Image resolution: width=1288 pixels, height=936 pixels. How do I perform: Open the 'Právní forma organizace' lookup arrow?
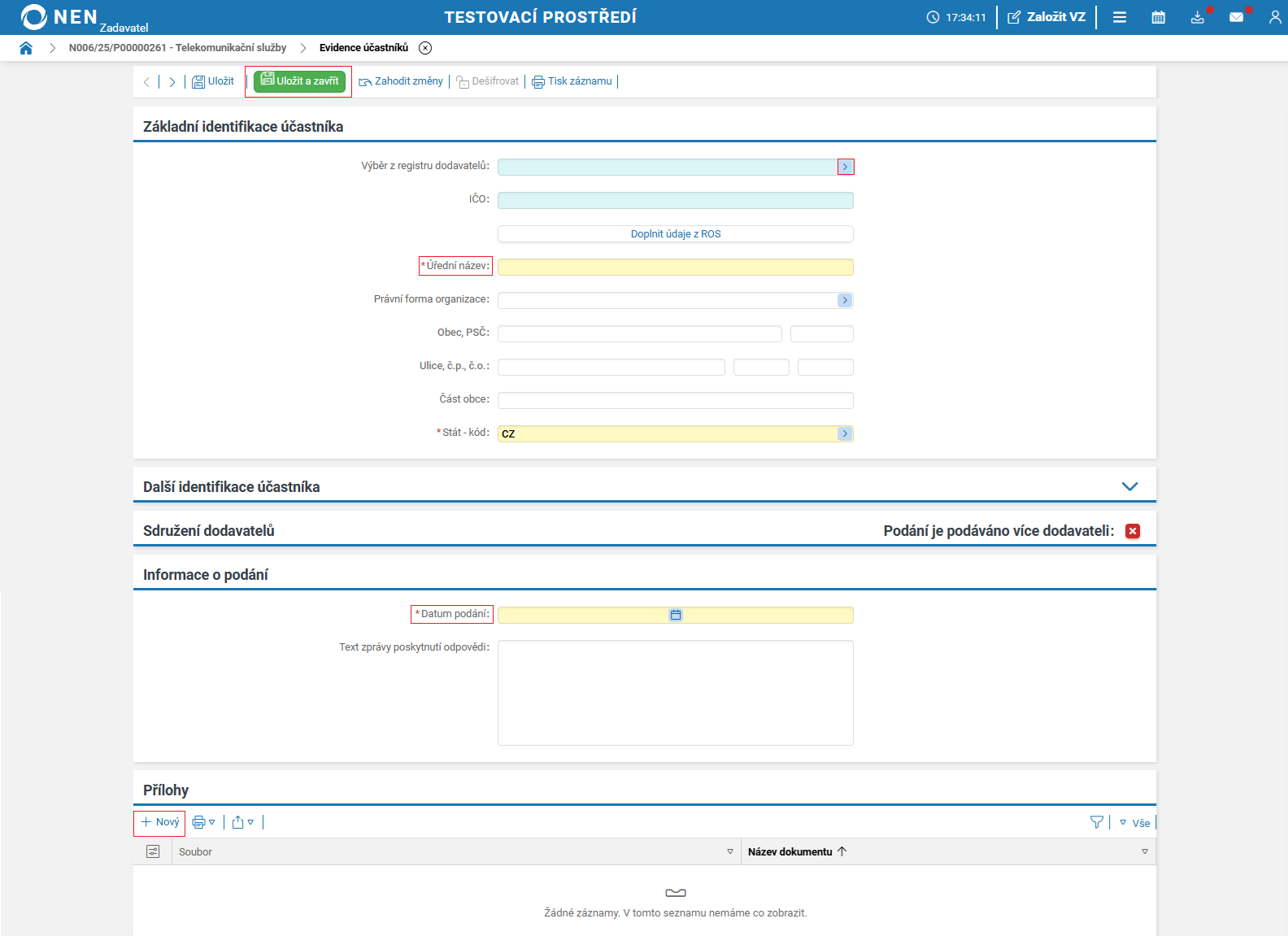[845, 300]
